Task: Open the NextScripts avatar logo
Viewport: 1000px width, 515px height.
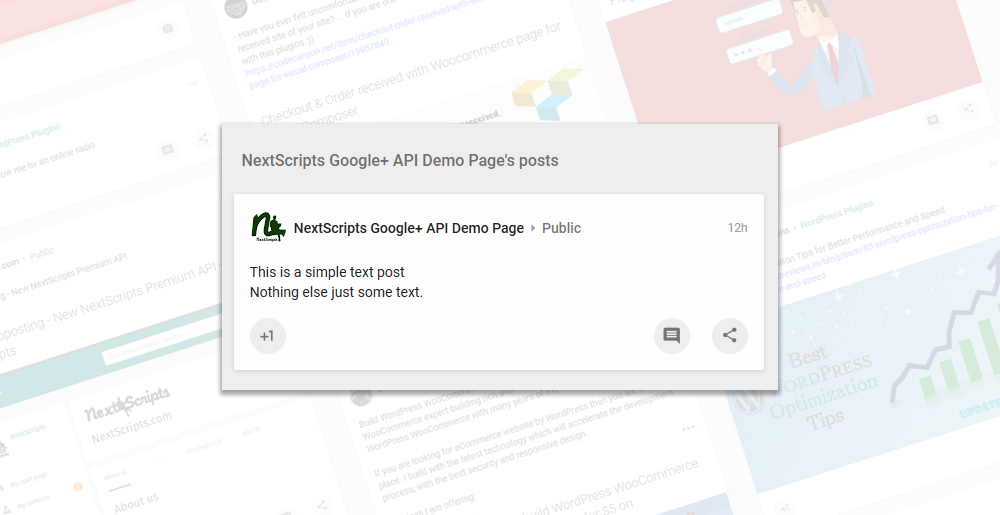Action: click(x=268, y=228)
